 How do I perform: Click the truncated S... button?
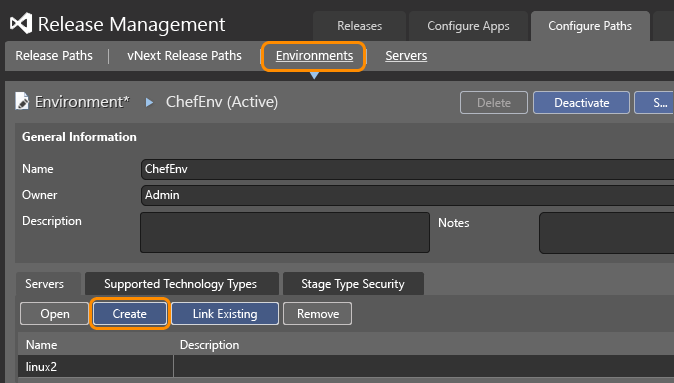655,103
